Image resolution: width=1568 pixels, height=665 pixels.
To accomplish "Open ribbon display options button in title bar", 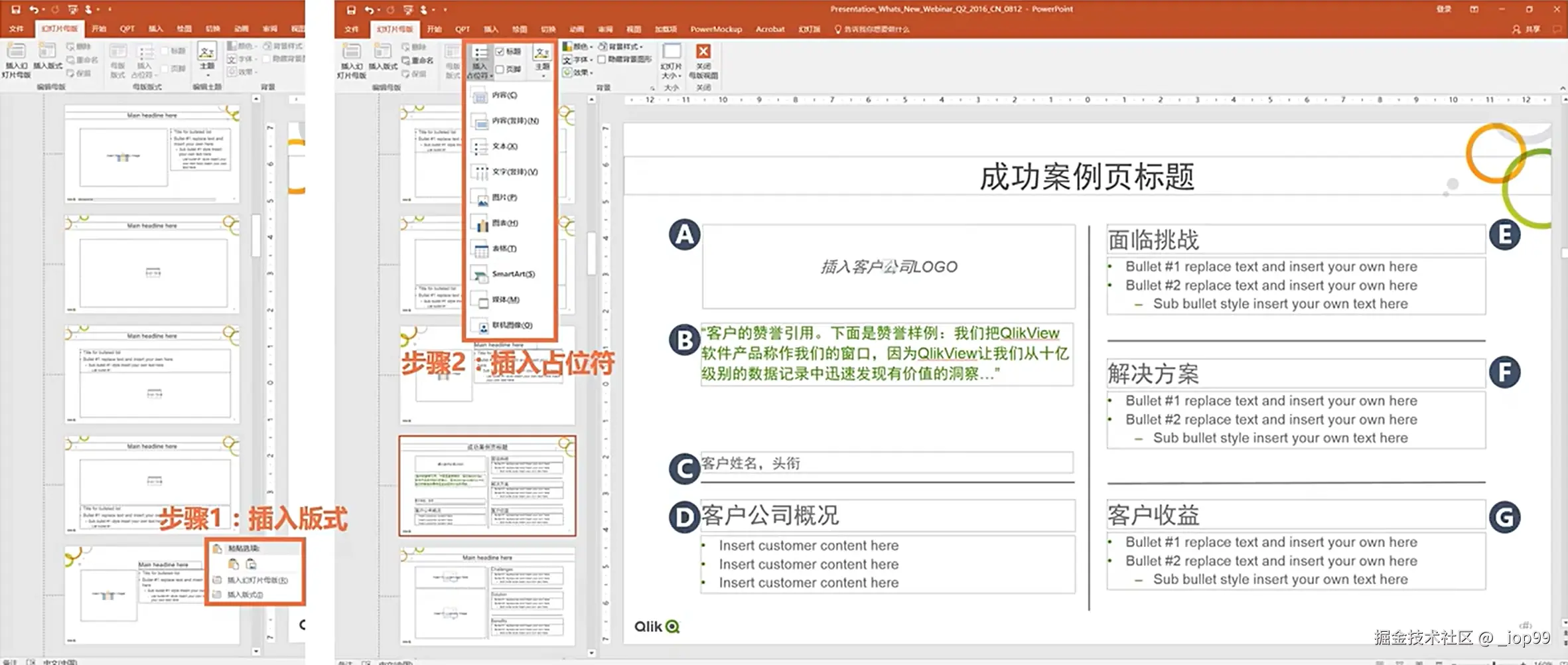I will tap(1474, 9).
